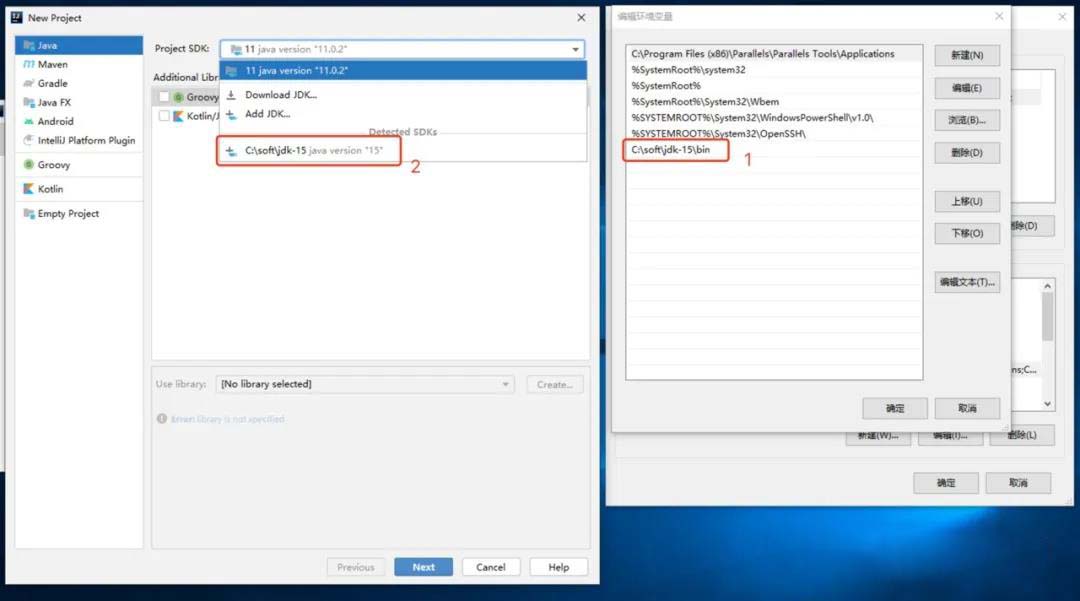The height and width of the screenshot is (601, 1080).
Task: Pick detected SDK C:\soft\jdk-15
Action: pyautogui.click(x=403, y=150)
